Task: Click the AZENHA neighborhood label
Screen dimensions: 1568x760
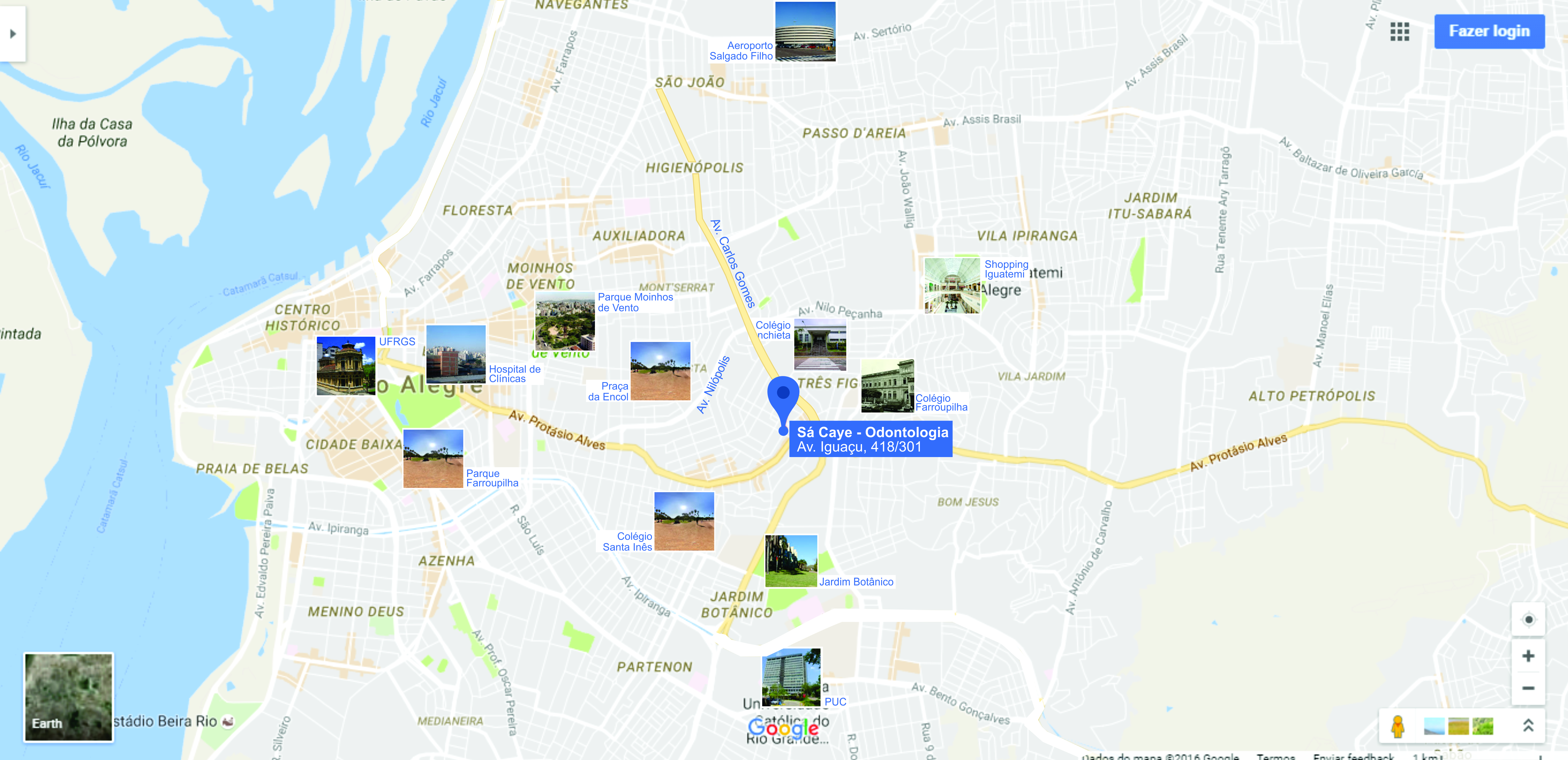Action: pyautogui.click(x=446, y=561)
